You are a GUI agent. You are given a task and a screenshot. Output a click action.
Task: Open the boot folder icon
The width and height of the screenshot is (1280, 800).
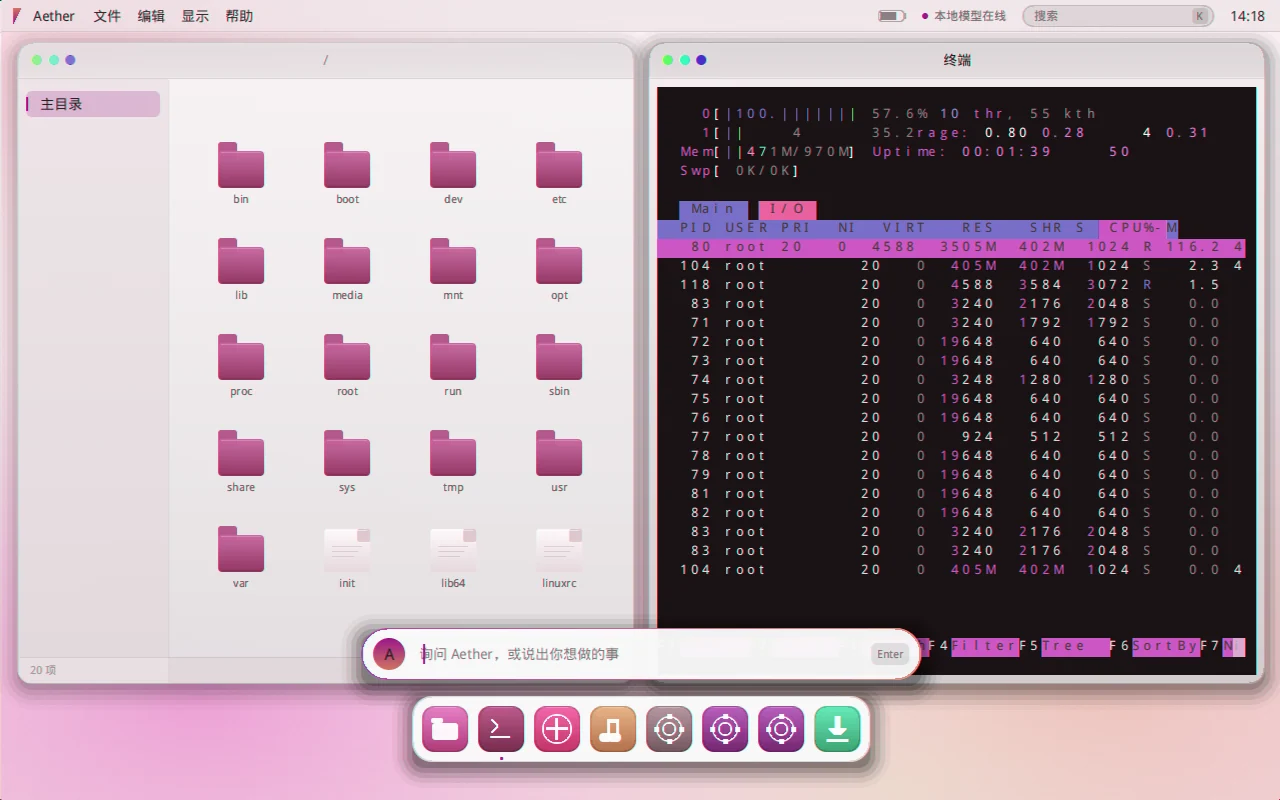coord(347,165)
